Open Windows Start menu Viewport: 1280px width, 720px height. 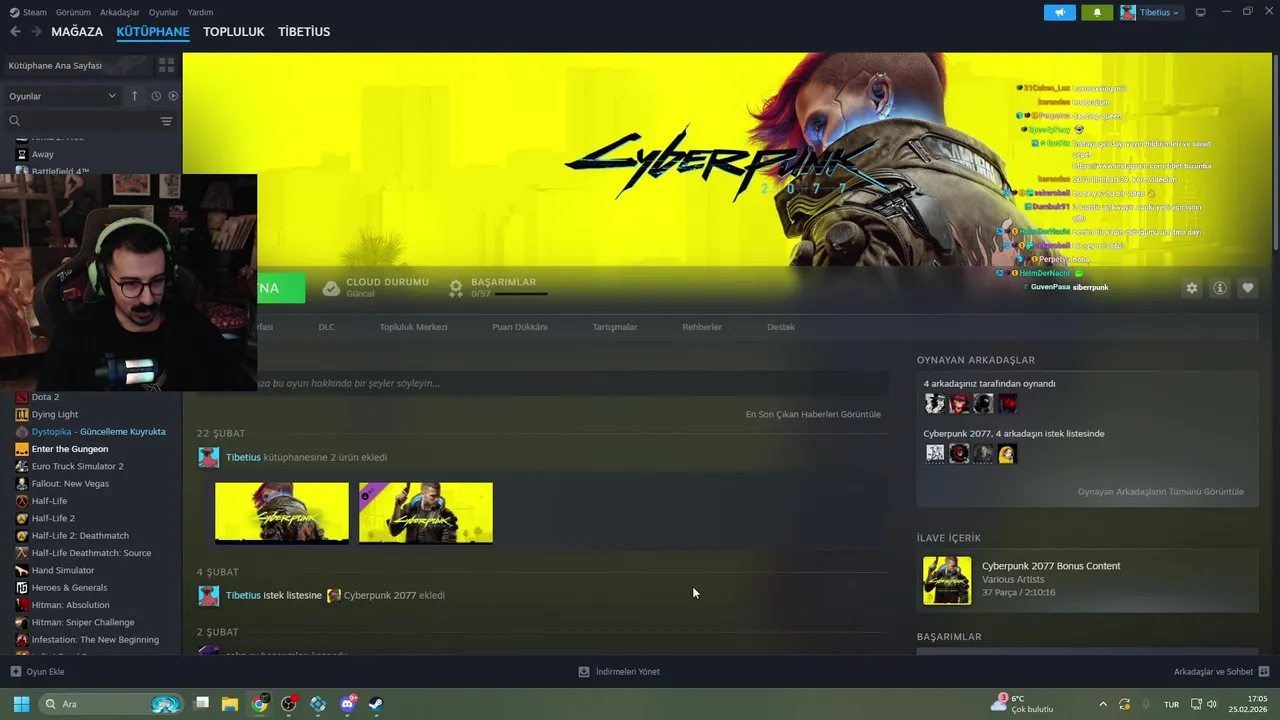click(21, 704)
